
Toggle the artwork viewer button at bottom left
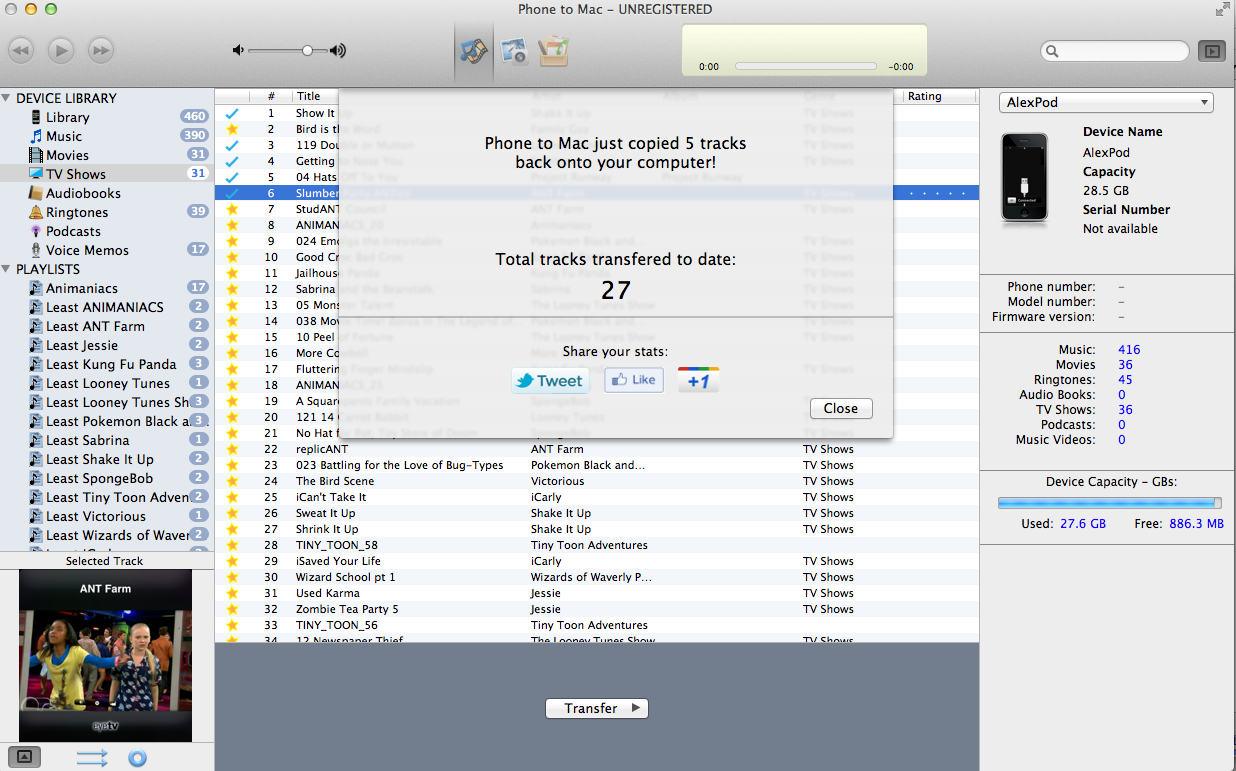24,757
